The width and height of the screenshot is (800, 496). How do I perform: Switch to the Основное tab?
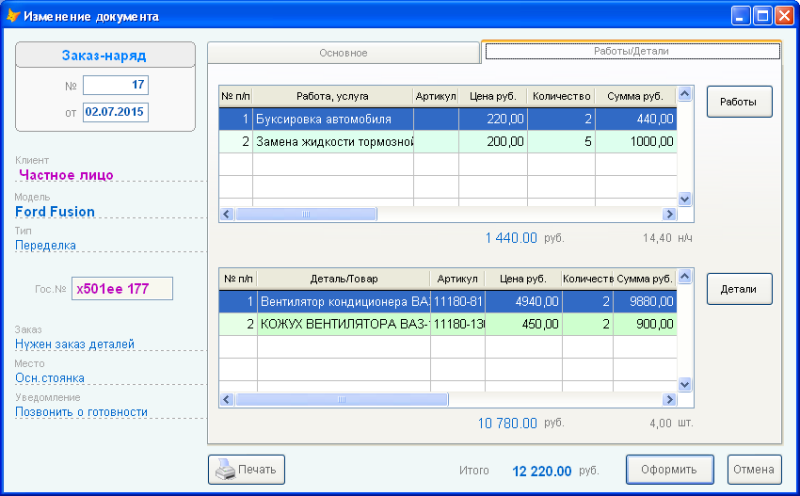click(343, 53)
